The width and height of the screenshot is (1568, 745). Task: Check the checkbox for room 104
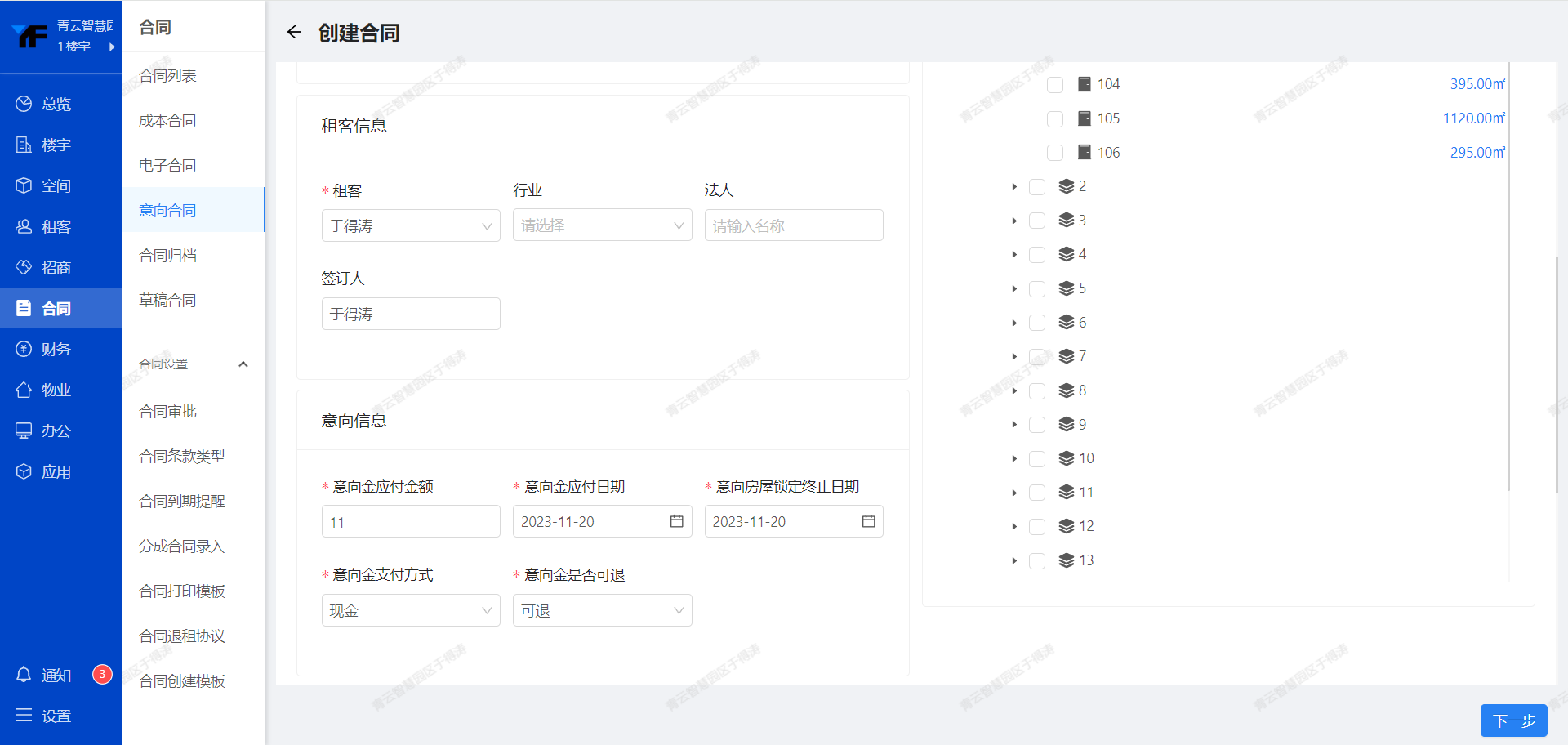[x=1055, y=85]
